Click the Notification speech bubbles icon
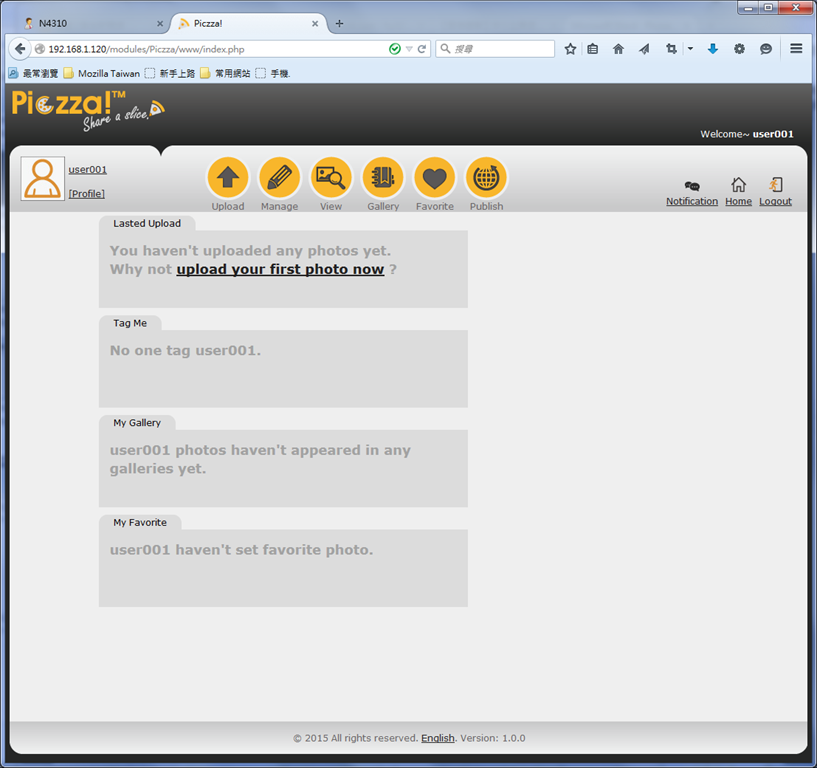The image size is (817, 768). point(692,185)
